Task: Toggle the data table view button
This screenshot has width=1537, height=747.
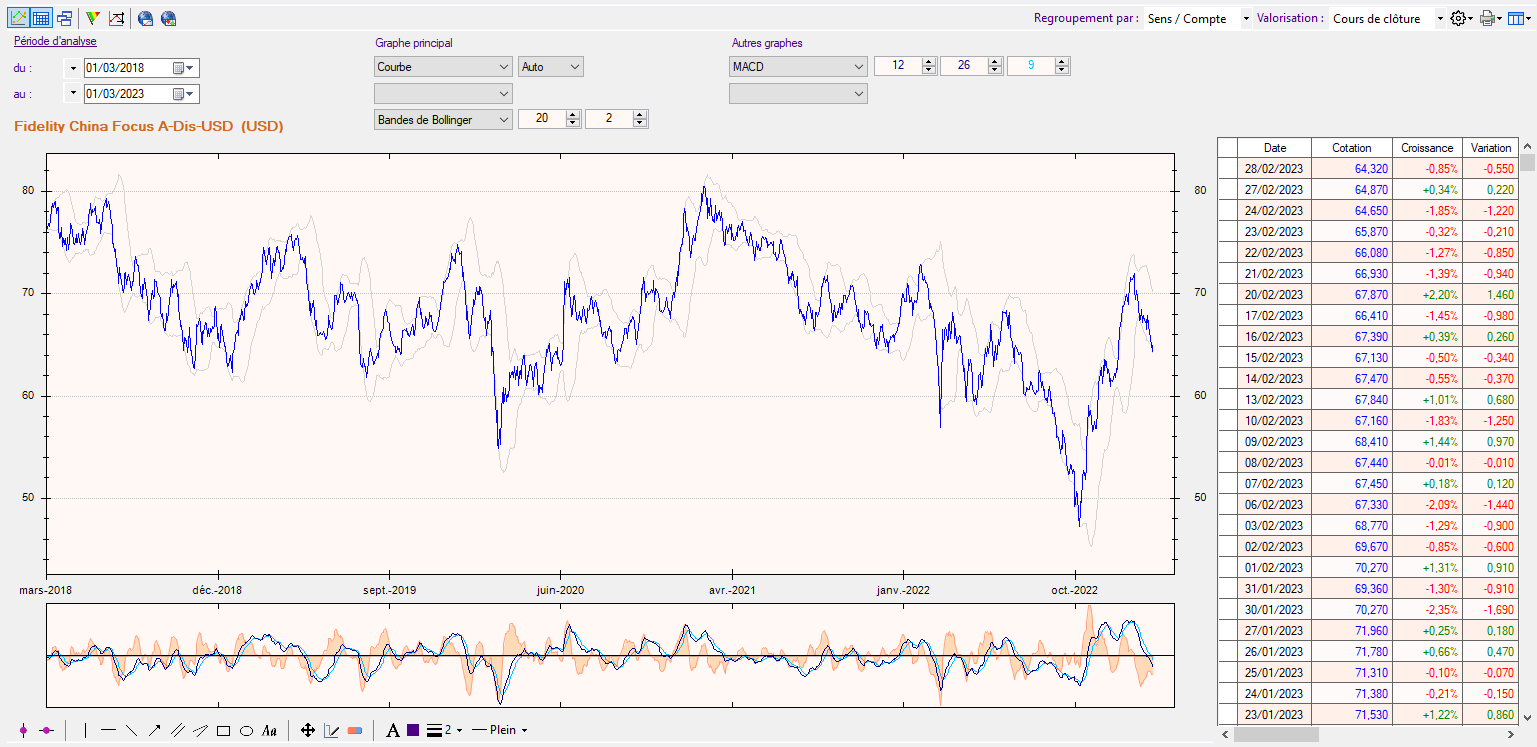Action: 41,18
